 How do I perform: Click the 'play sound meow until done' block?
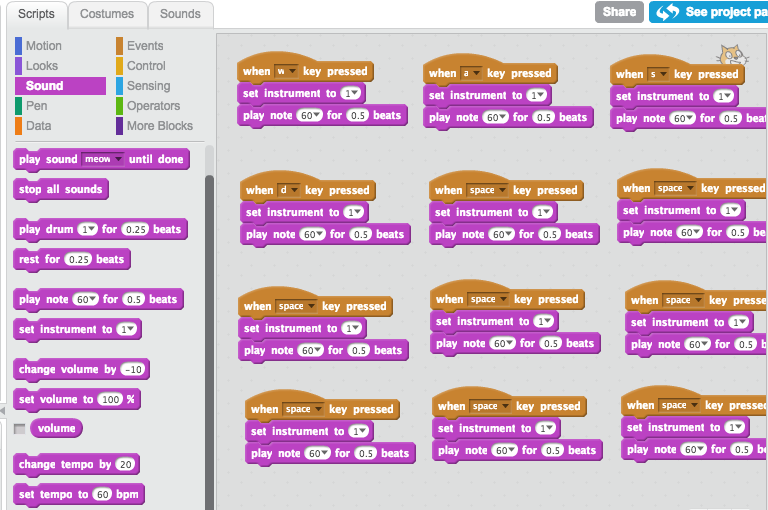pos(101,159)
